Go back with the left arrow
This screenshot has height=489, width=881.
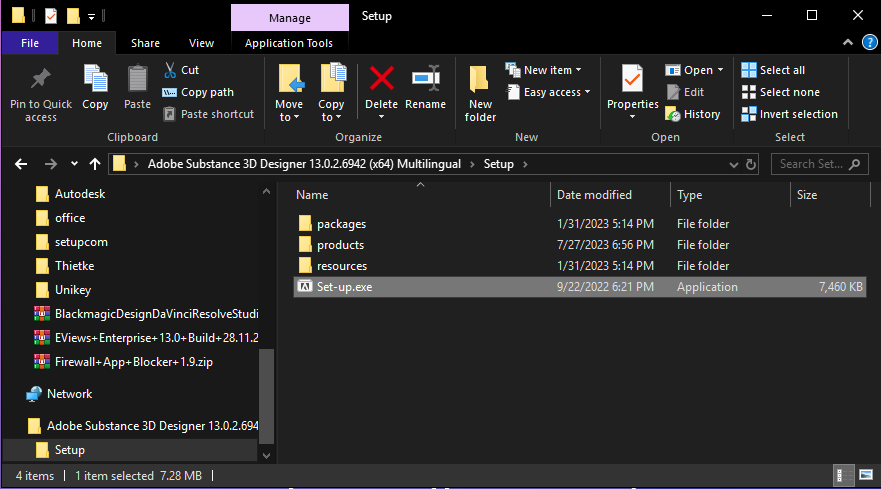(21, 164)
